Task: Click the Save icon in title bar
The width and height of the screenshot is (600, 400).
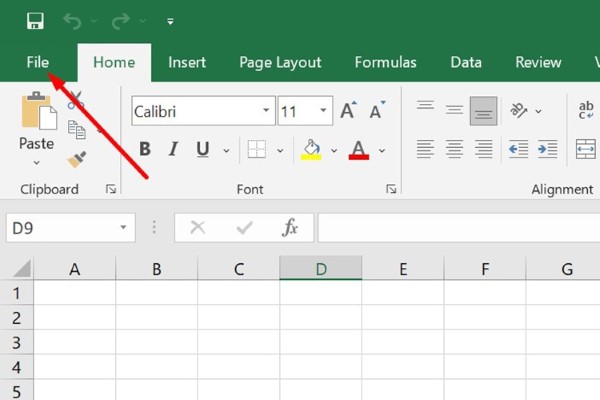Action: pyautogui.click(x=36, y=21)
